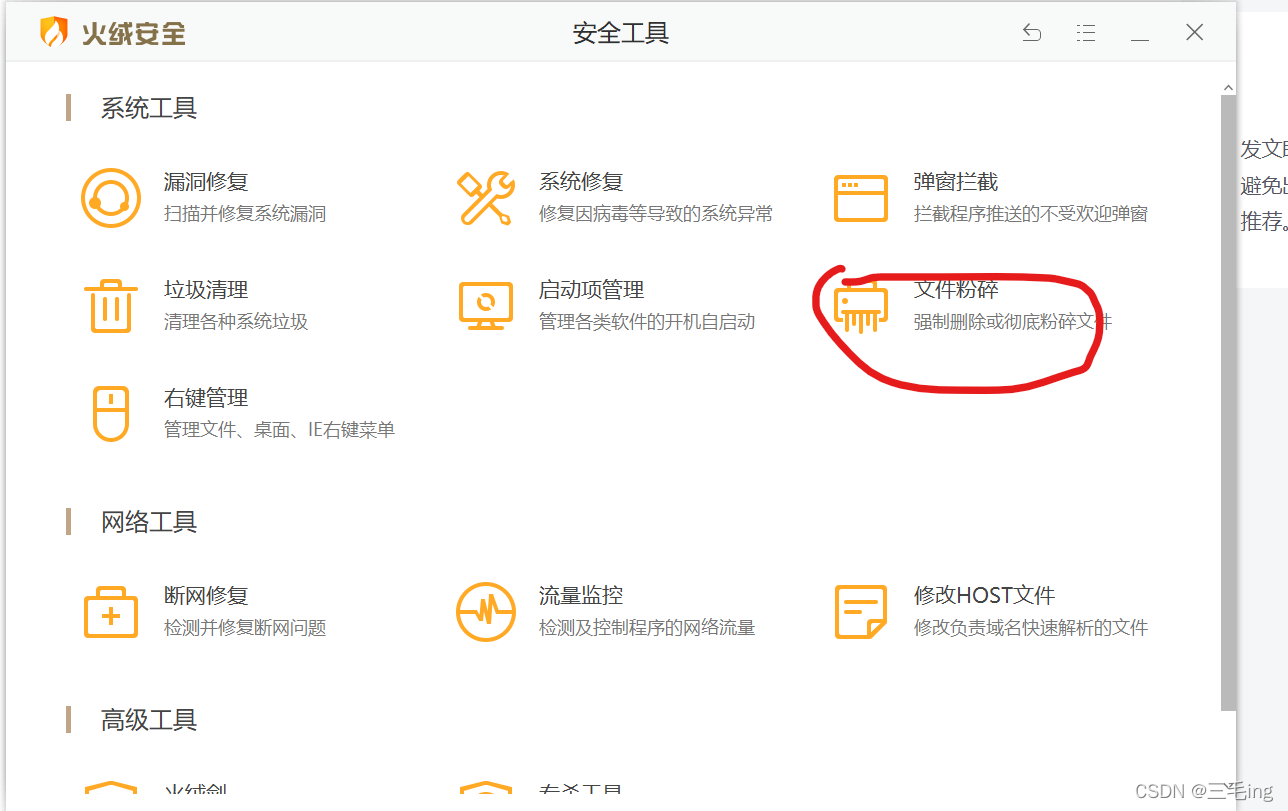The width and height of the screenshot is (1288, 811).
Task: Open the 弹窗拦截 popup window icon
Action: point(861,198)
